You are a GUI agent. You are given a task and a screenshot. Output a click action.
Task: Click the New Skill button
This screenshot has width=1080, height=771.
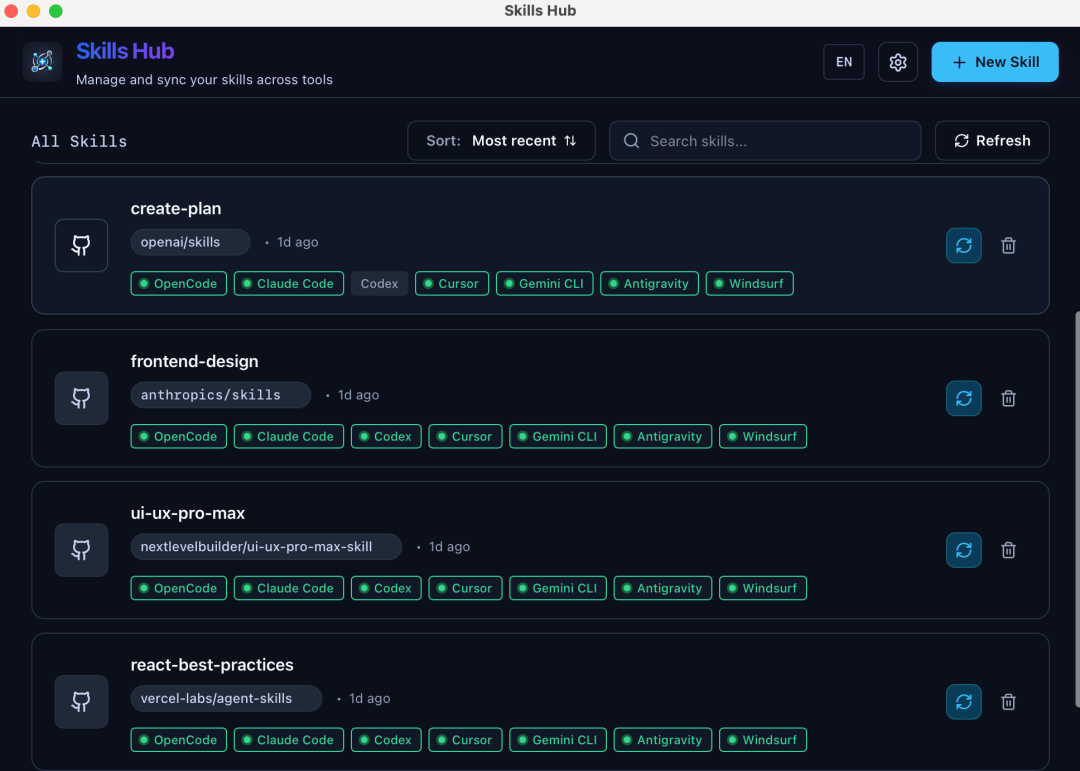pyautogui.click(x=994, y=62)
